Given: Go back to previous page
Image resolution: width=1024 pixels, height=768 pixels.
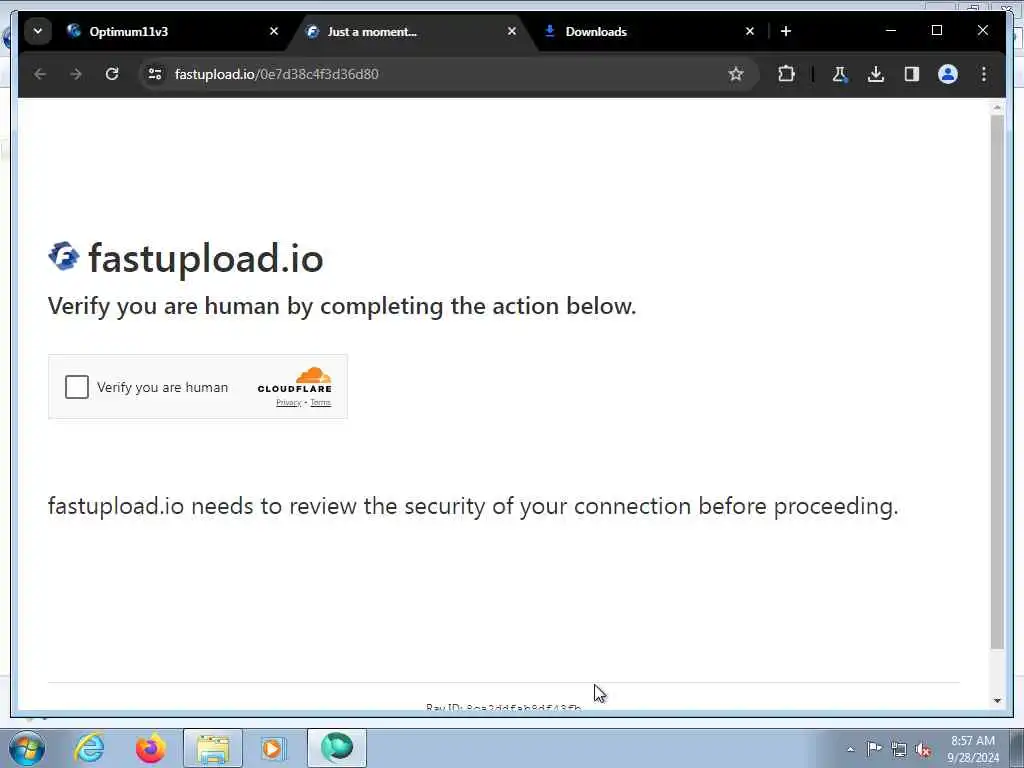Looking at the screenshot, I should click(x=40, y=74).
